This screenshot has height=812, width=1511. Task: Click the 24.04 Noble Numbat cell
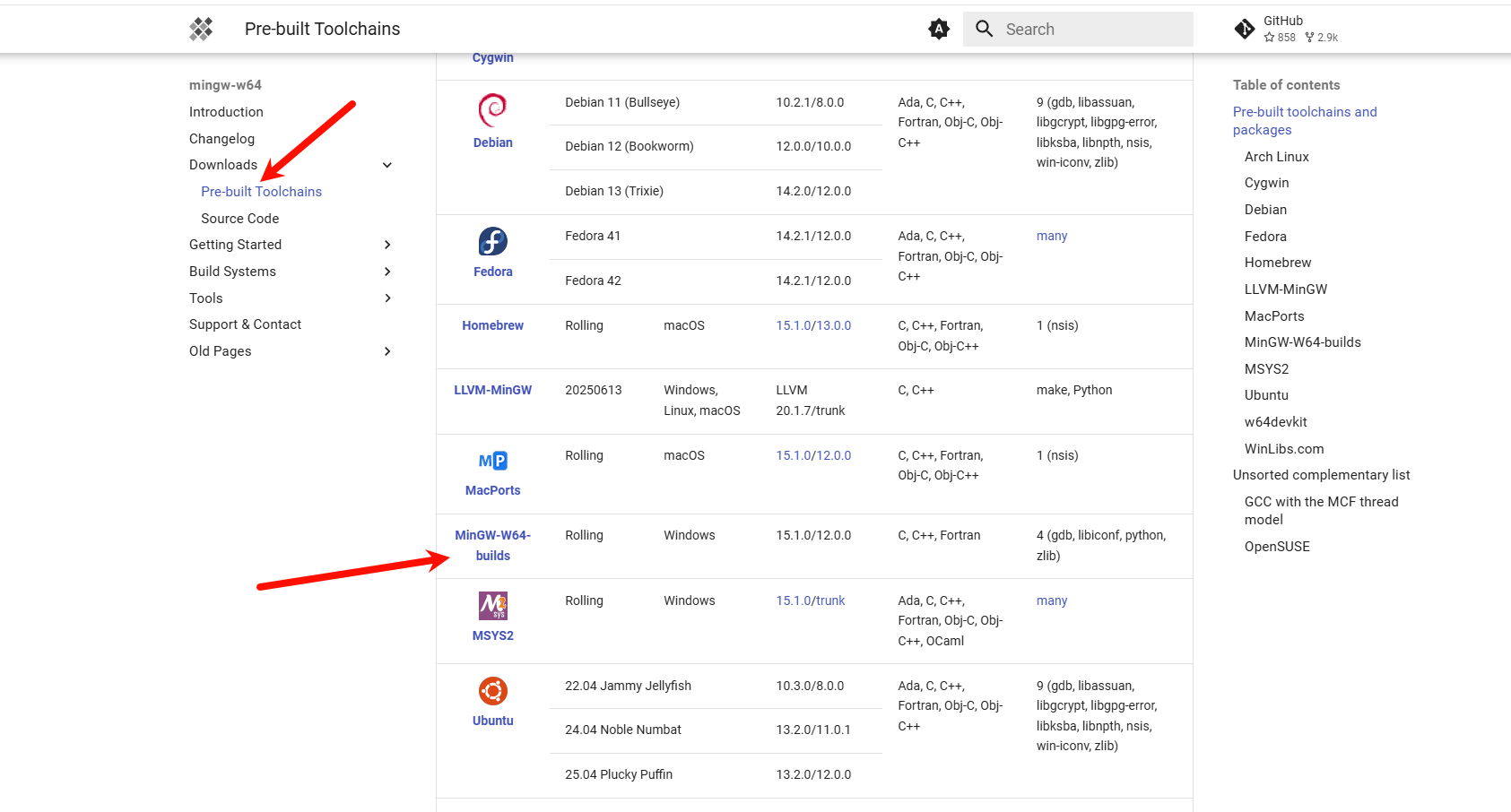pyautogui.click(x=623, y=730)
